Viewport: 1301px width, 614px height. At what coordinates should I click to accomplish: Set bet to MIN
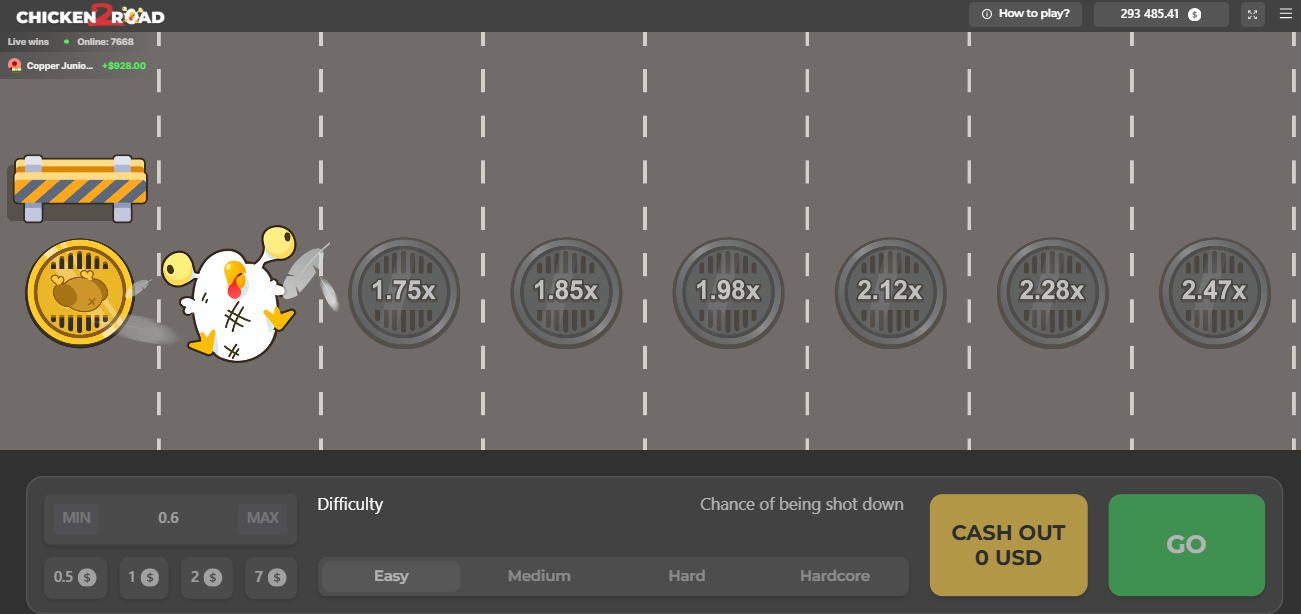click(x=76, y=518)
